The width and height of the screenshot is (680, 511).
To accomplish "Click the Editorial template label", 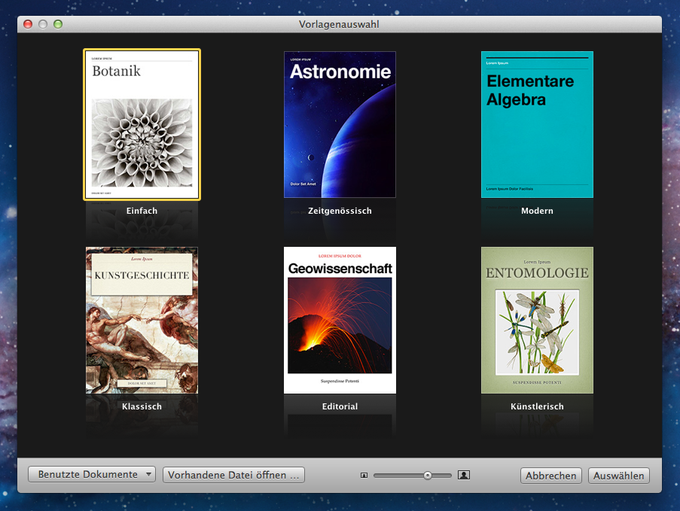I will click(340, 406).
